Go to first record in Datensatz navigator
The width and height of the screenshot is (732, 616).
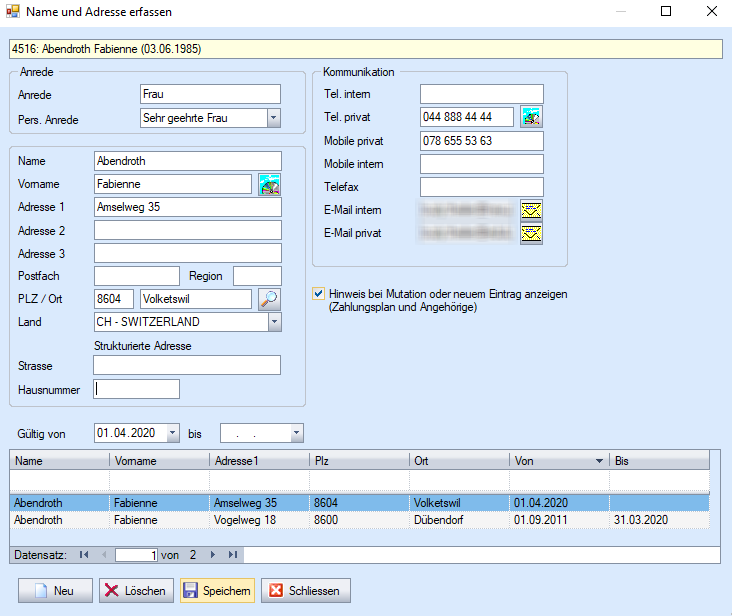click(84, 555)
